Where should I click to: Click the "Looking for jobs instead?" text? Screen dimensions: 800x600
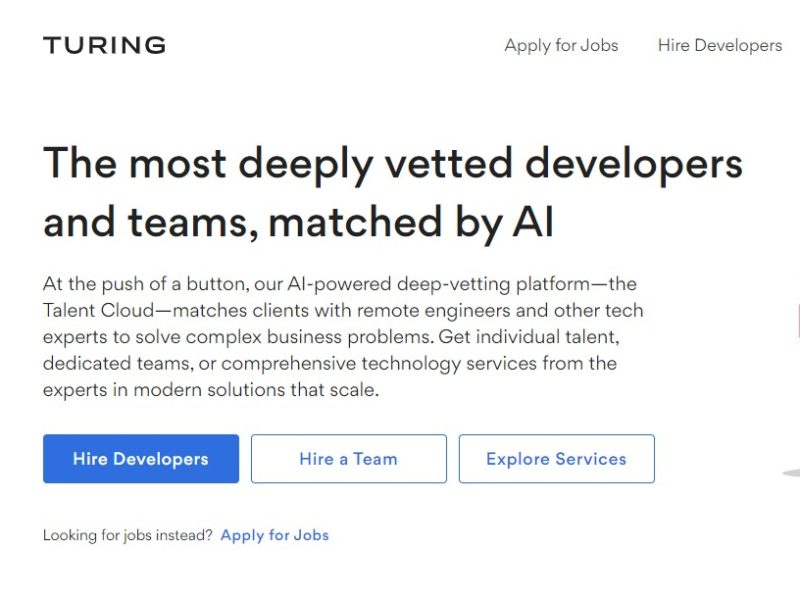(128, 535)
